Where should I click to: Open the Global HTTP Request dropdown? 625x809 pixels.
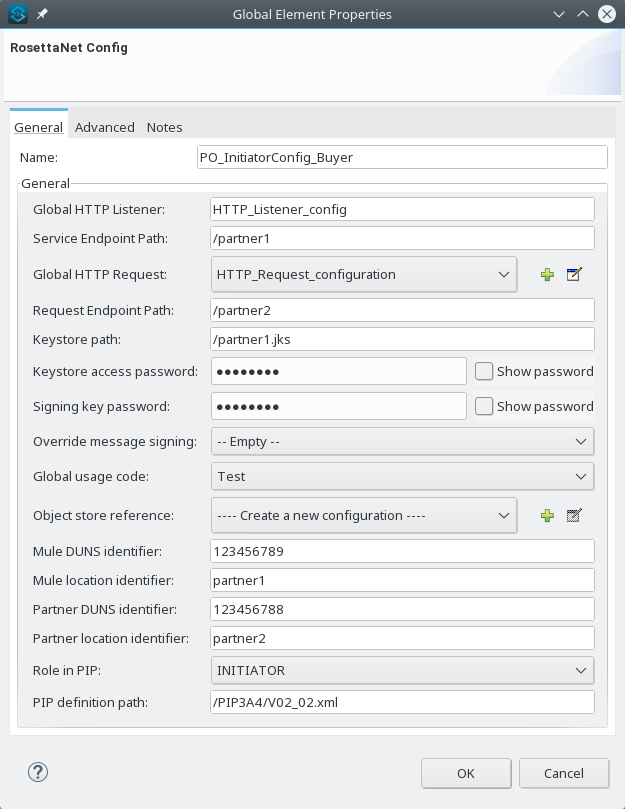coord(364,274)
